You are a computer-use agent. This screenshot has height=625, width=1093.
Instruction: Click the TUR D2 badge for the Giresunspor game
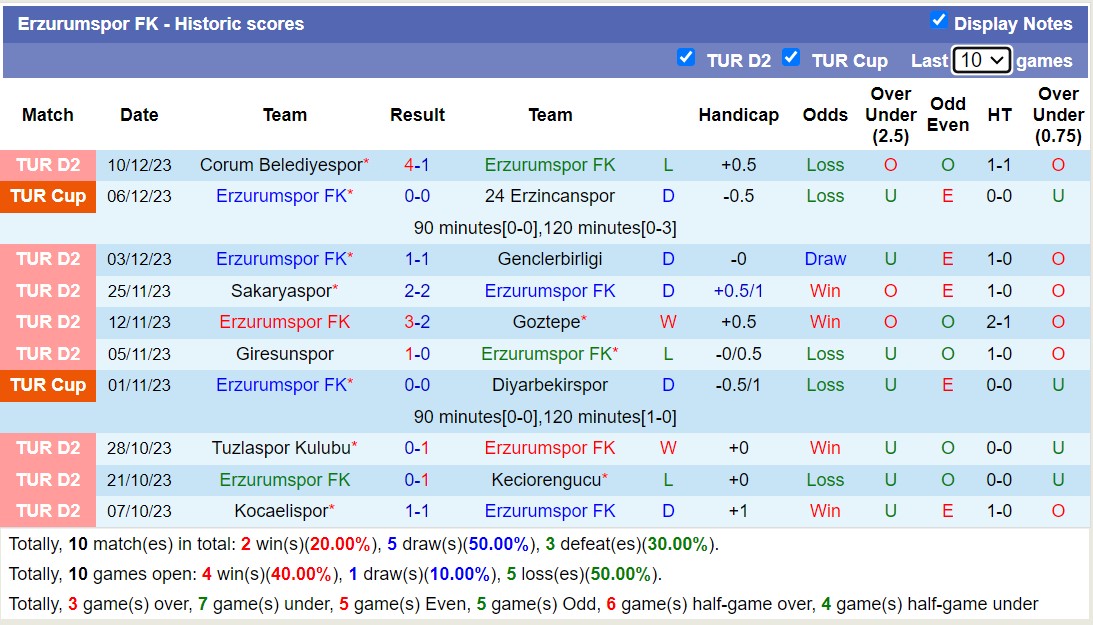click(x=48, y=354)
